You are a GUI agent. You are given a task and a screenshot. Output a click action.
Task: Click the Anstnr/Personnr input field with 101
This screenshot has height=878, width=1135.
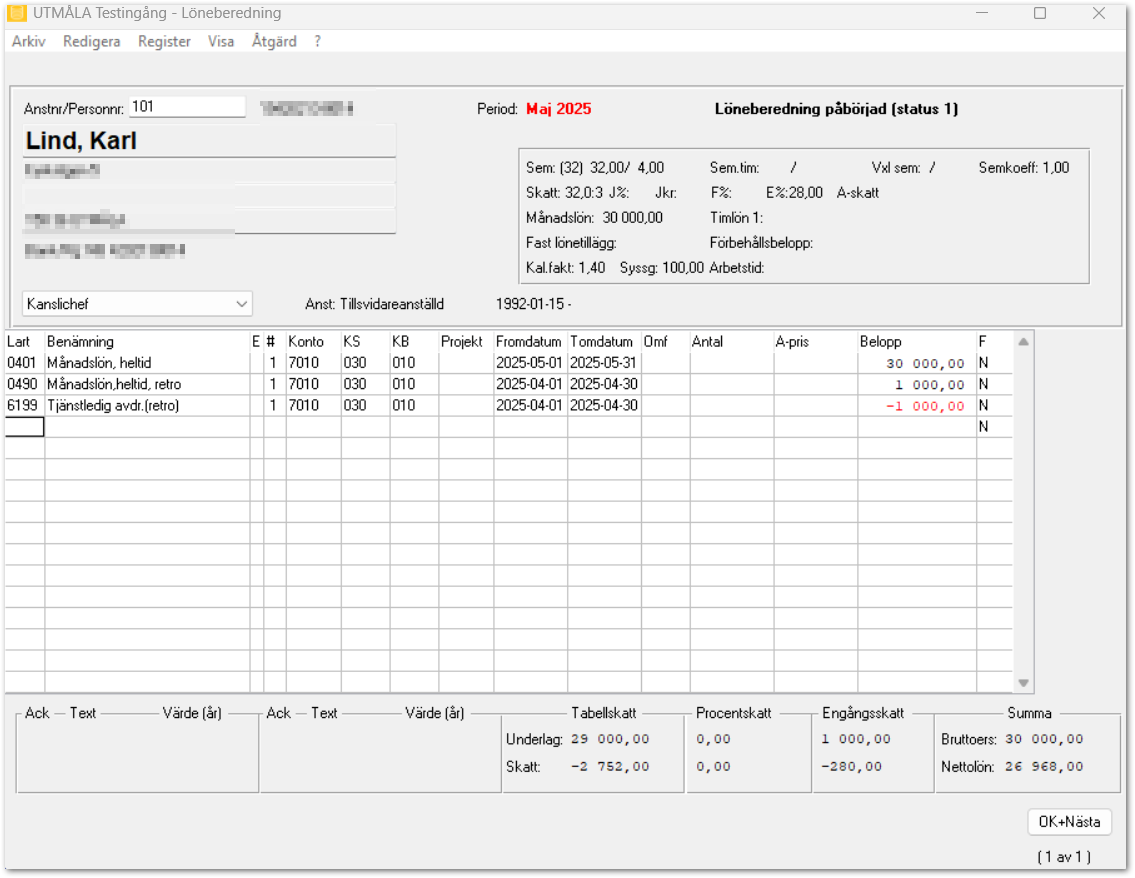coord(187,107)
